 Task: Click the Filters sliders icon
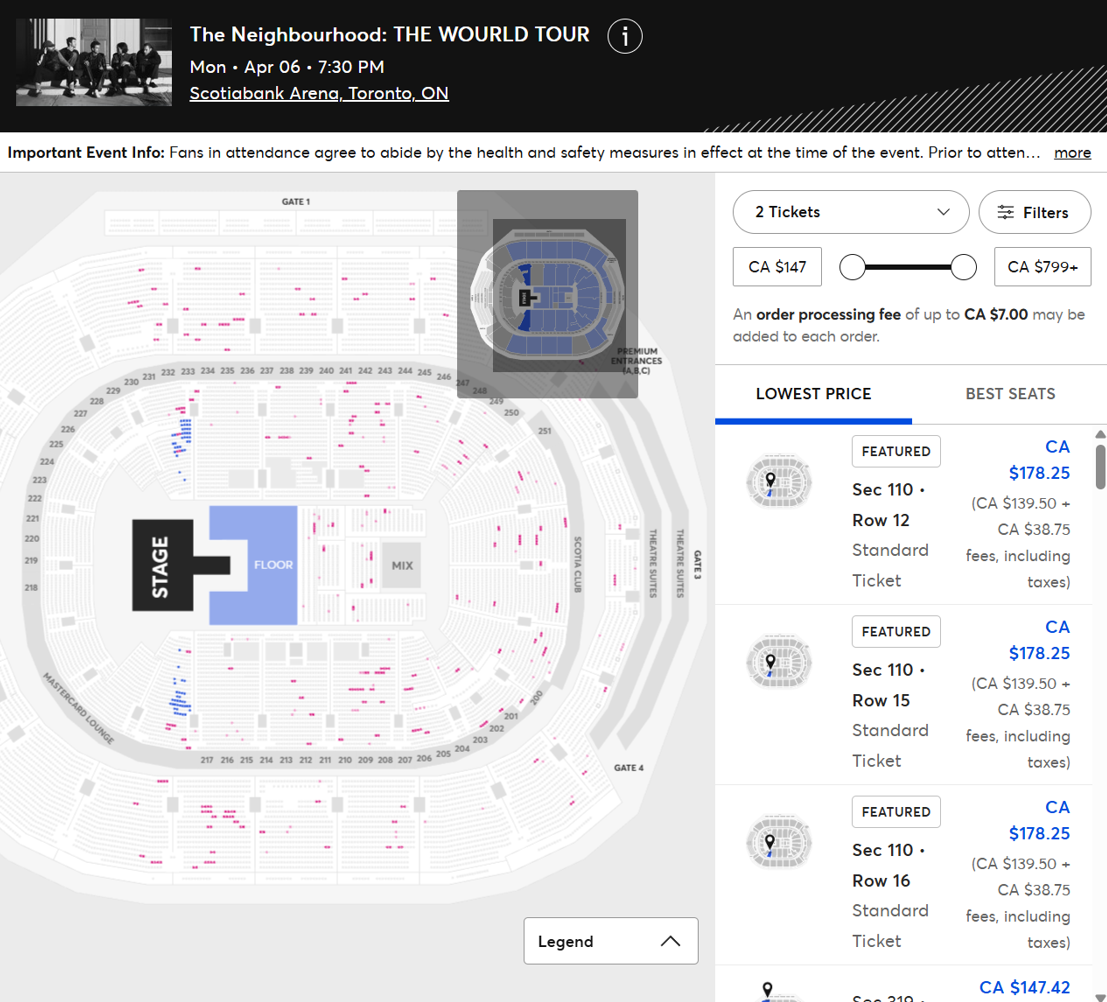[1005, 212]
